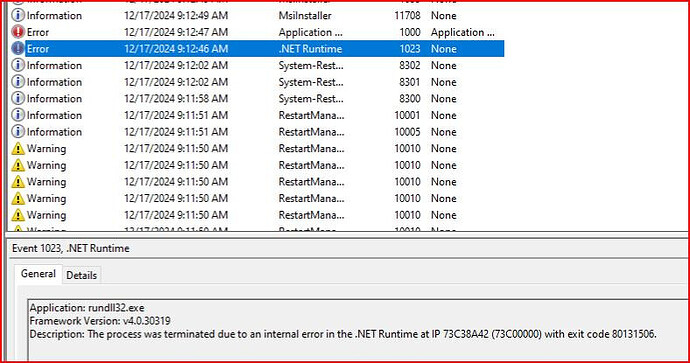Click event ID 11708
This screenshot has width=690, height=363.
(x=407, y=15)
